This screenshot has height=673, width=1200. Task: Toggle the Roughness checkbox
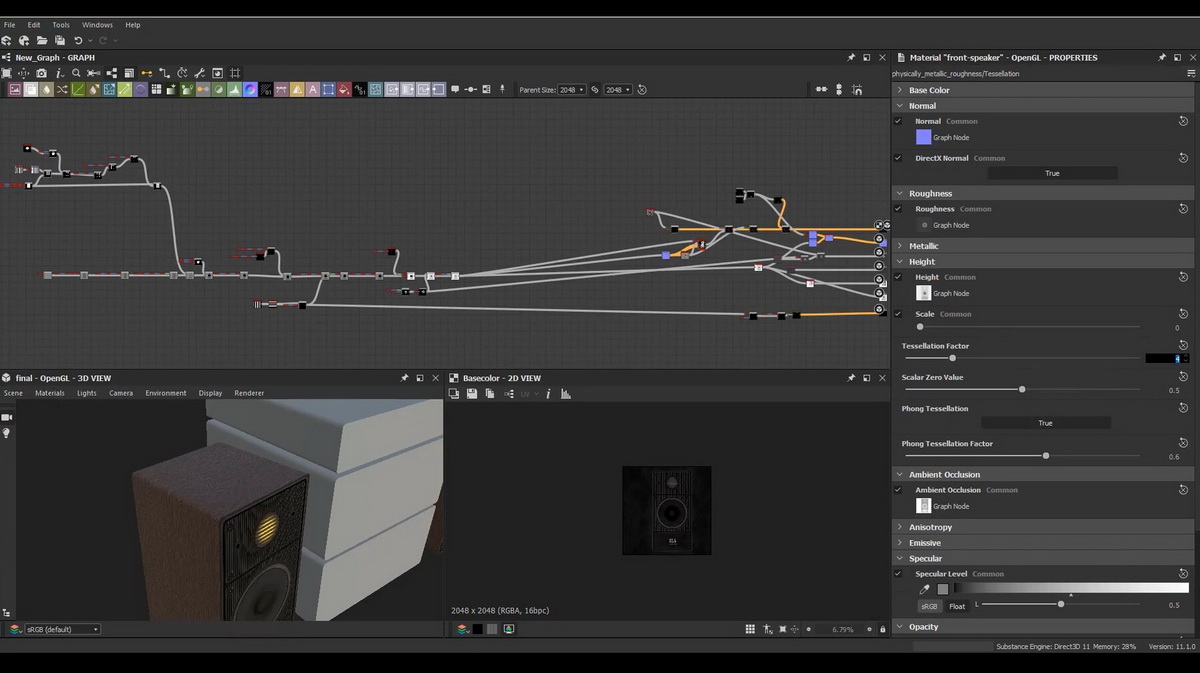click(898, 209)
